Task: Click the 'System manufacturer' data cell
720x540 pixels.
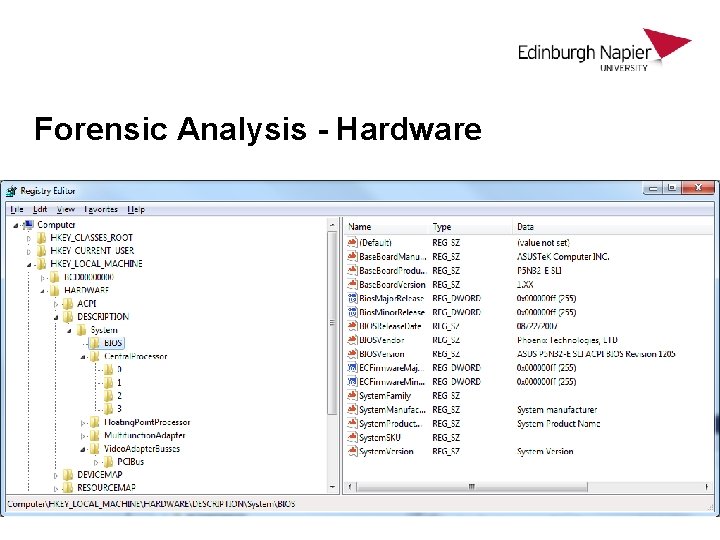Action: [557, 410]
